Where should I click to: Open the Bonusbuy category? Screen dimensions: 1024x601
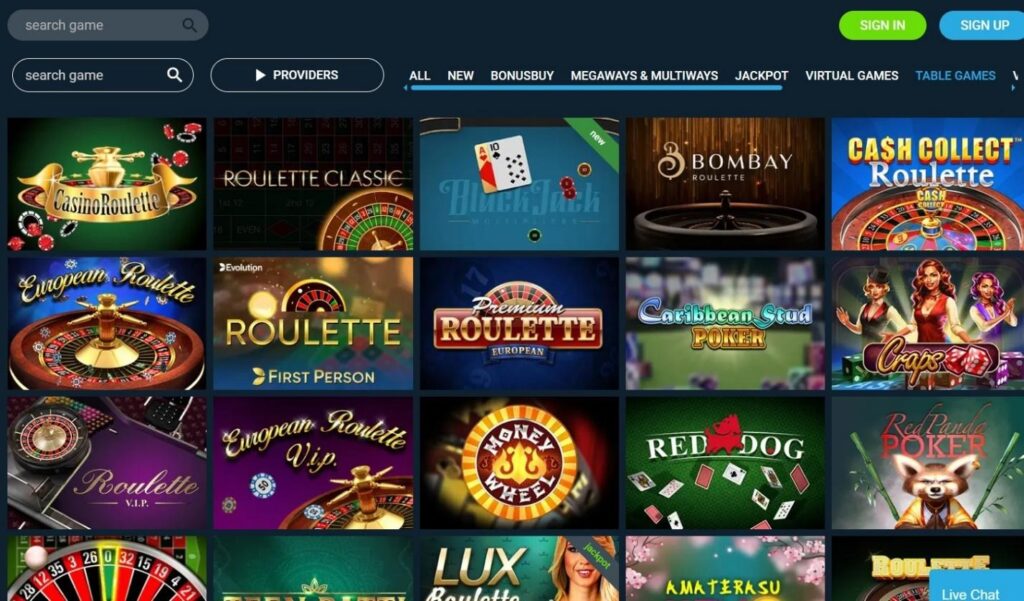pyautogui.click(x=522, y=76)
